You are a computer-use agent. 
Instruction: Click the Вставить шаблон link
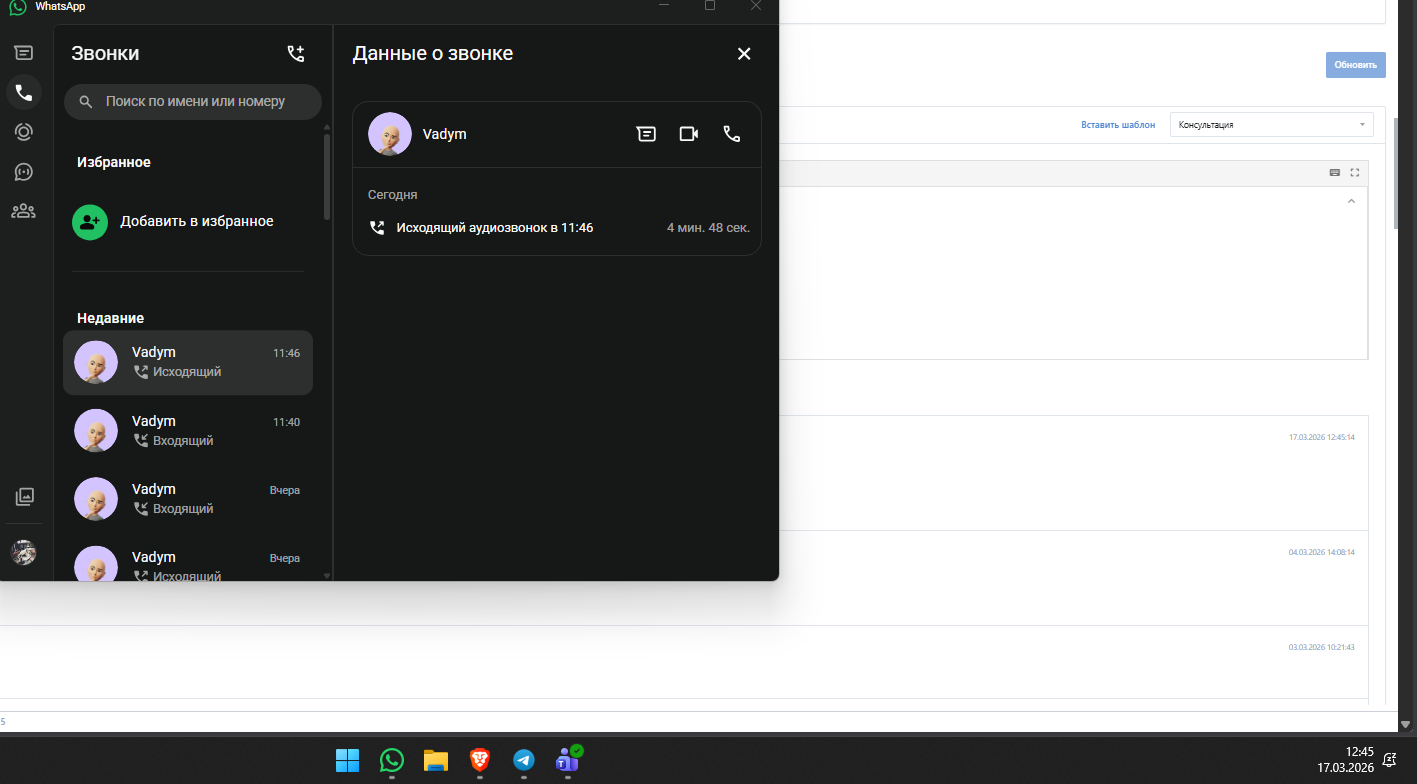coord(1118,125)
